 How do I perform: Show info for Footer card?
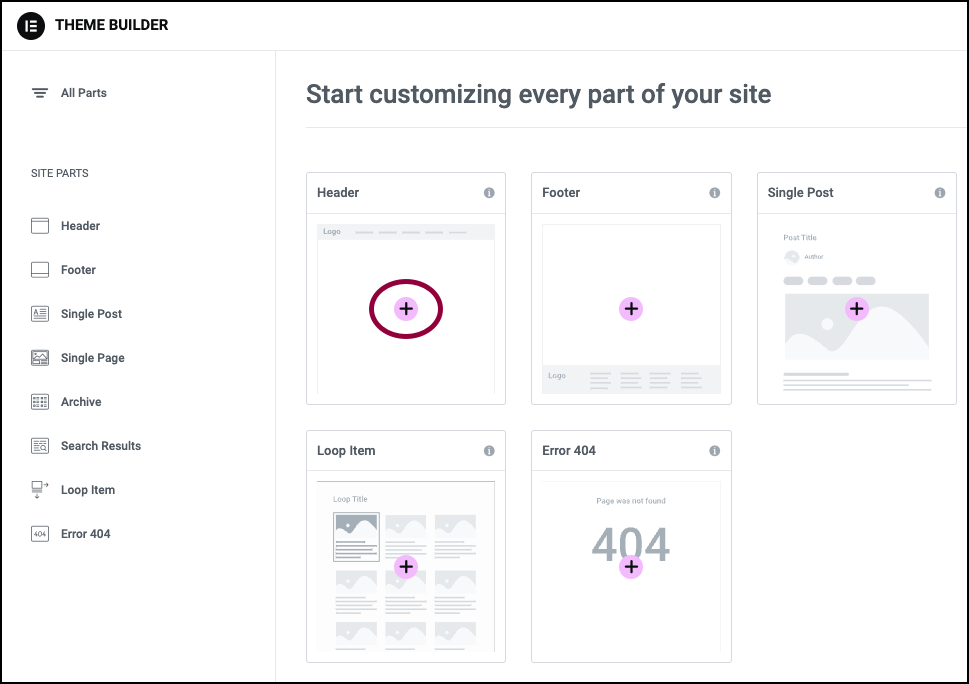point(714,193)
